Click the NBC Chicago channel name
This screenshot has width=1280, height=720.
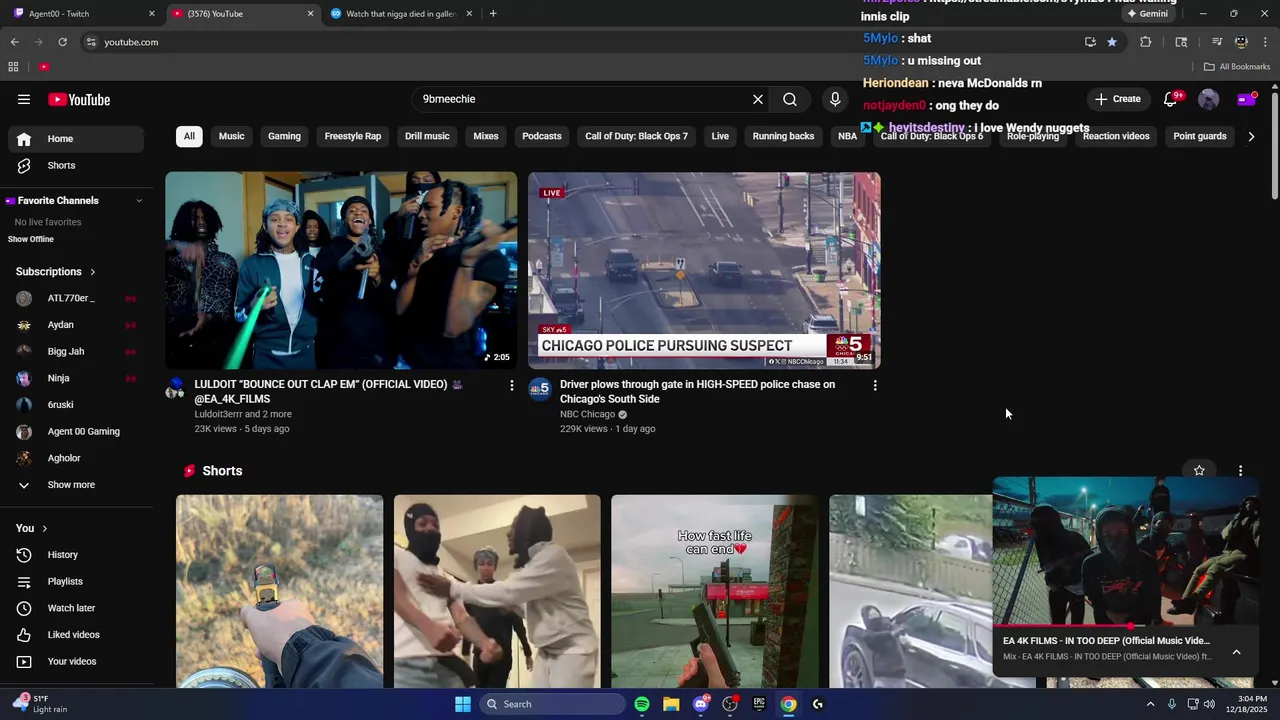coord(587,414)
